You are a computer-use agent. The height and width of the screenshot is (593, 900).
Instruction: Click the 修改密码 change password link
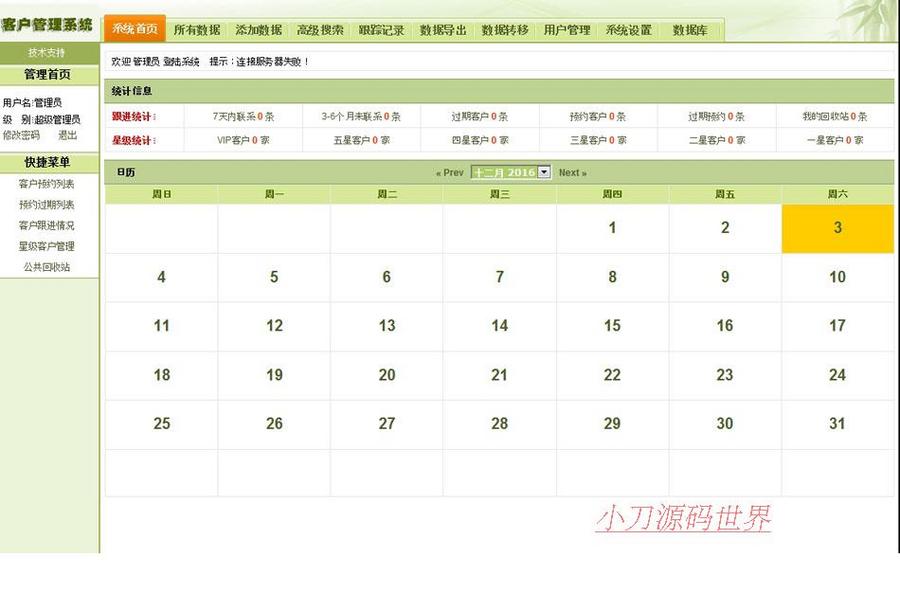coord(26,135)
